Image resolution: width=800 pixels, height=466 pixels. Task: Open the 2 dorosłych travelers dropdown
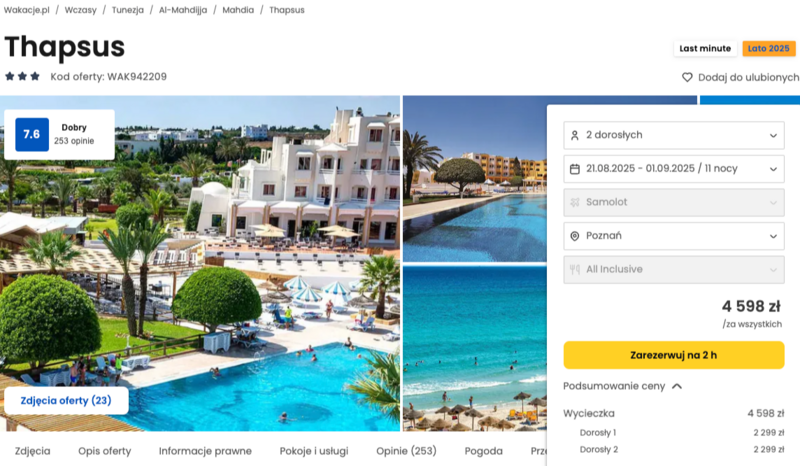673,135
